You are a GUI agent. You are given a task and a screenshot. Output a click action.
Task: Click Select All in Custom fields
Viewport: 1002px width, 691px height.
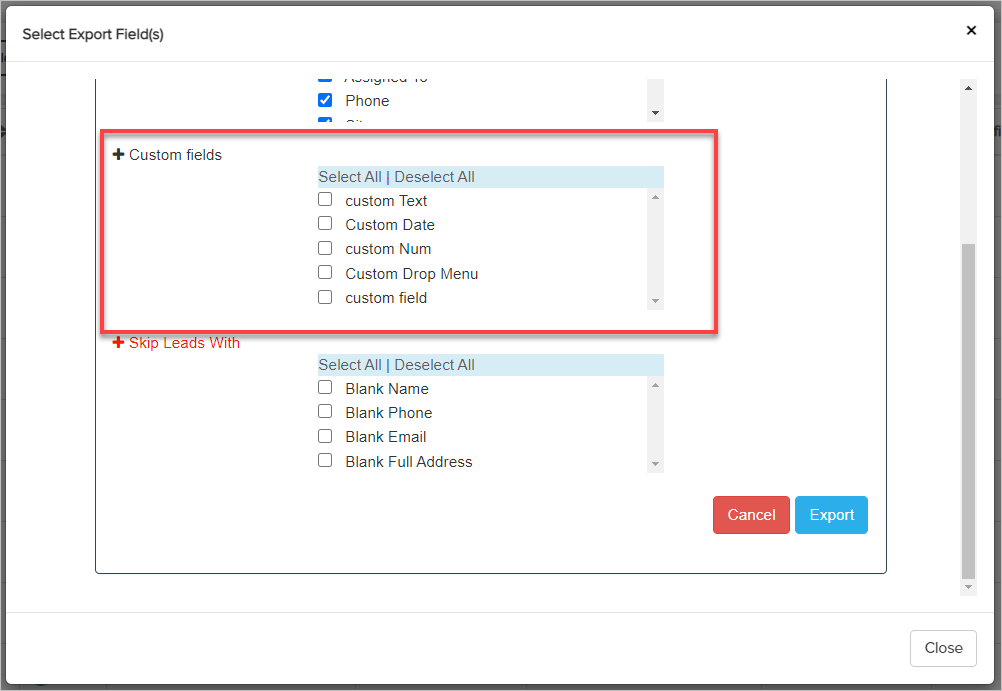click(x=350, y=177)
